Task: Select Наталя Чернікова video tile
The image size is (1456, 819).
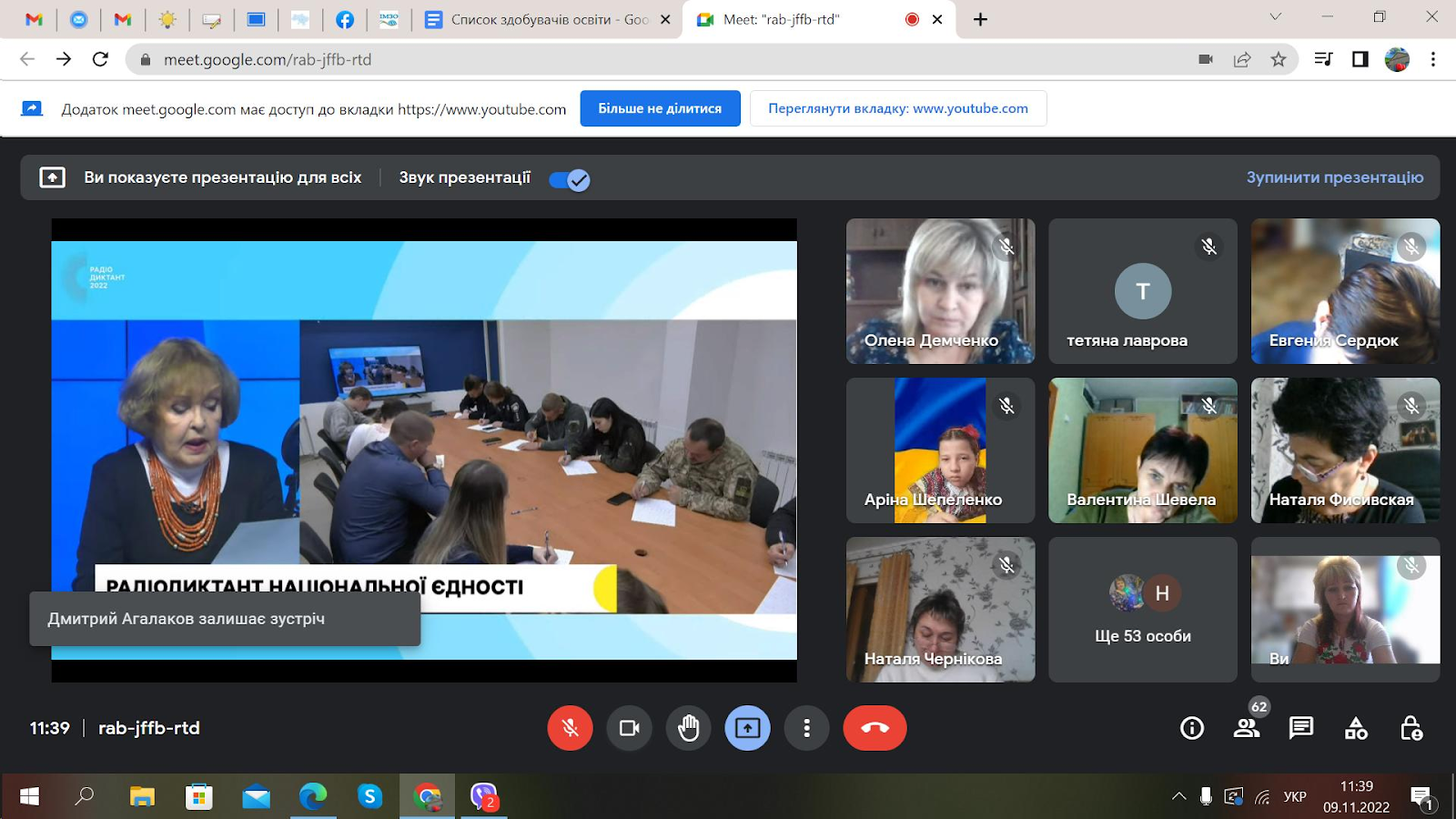Action: click(940, 610)
